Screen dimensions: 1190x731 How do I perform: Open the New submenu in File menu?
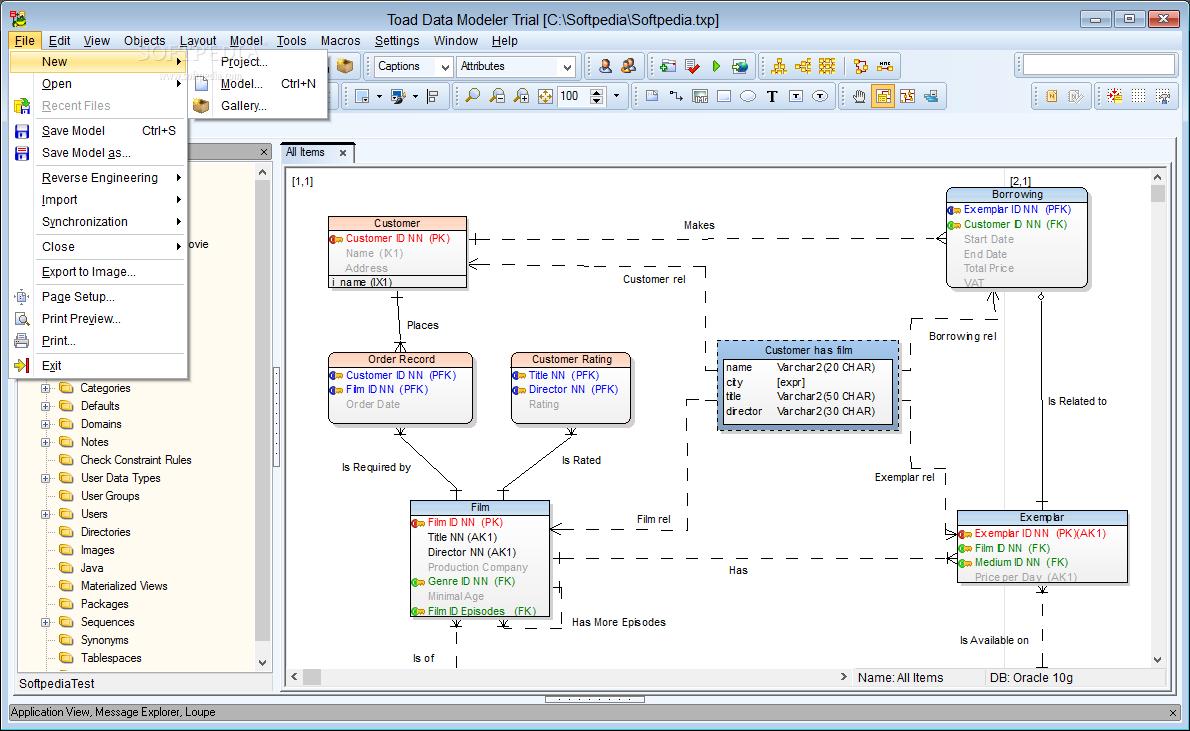98,61
